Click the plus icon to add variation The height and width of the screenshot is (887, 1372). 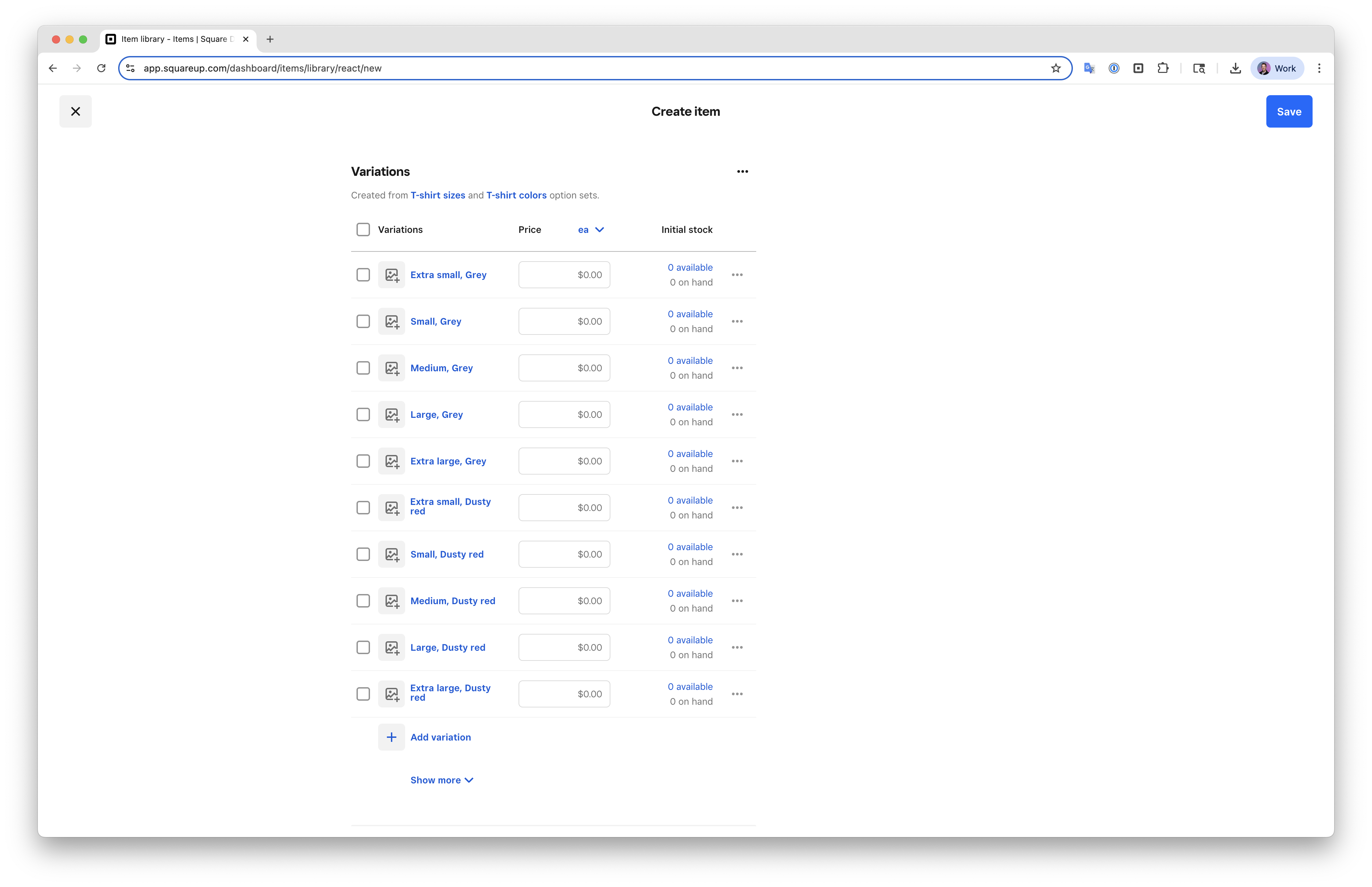click(392, 737)
